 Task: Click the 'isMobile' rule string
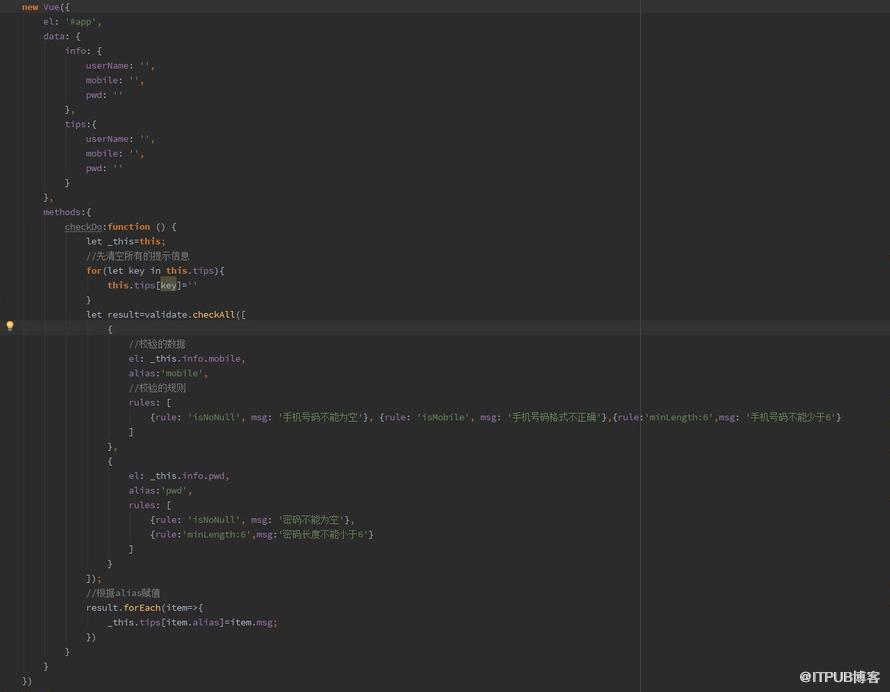444,417
